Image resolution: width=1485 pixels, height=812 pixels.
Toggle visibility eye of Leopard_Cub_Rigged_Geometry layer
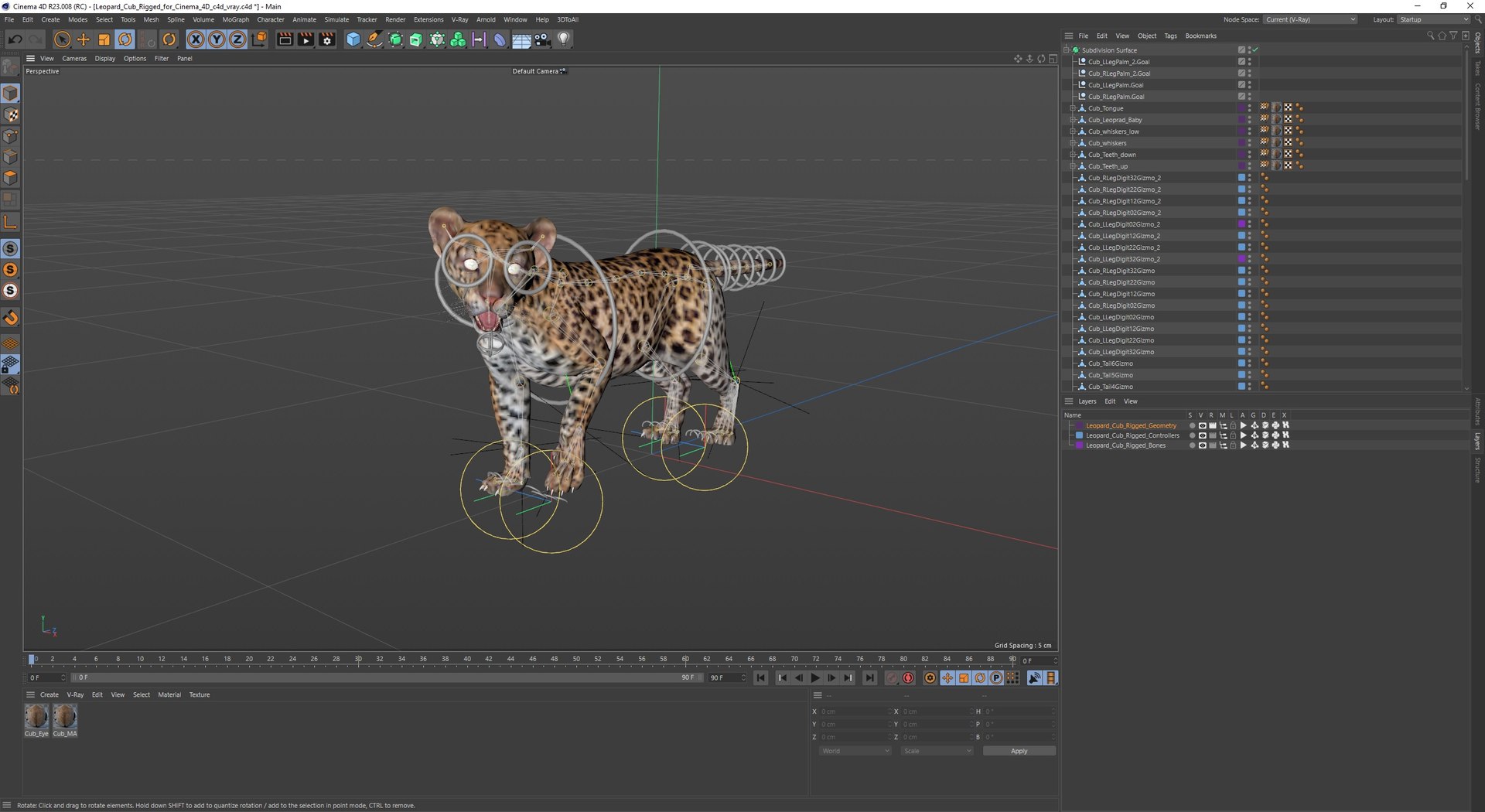pos(1202,425)
